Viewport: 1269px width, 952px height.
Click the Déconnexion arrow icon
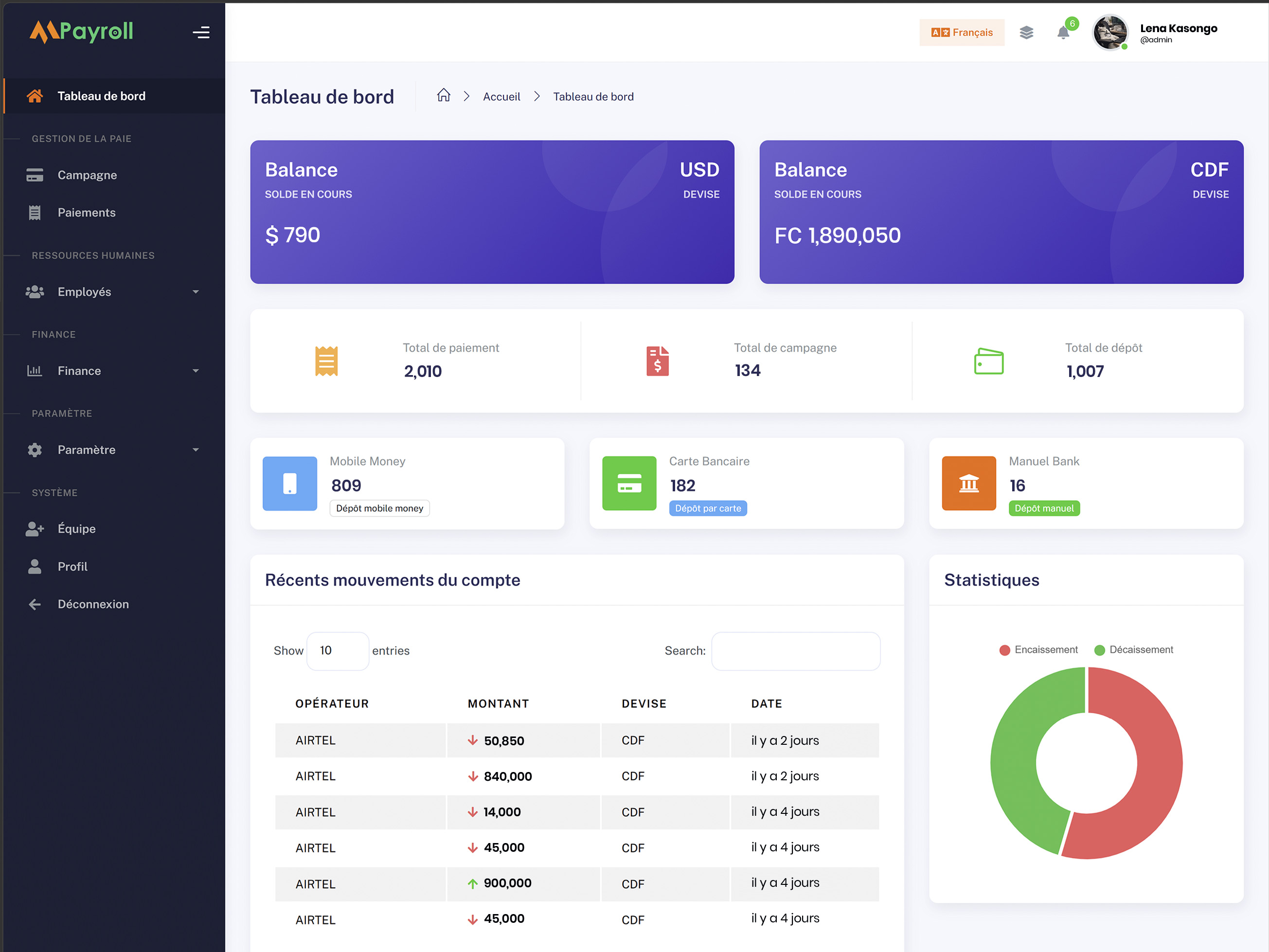click(35, 604)
